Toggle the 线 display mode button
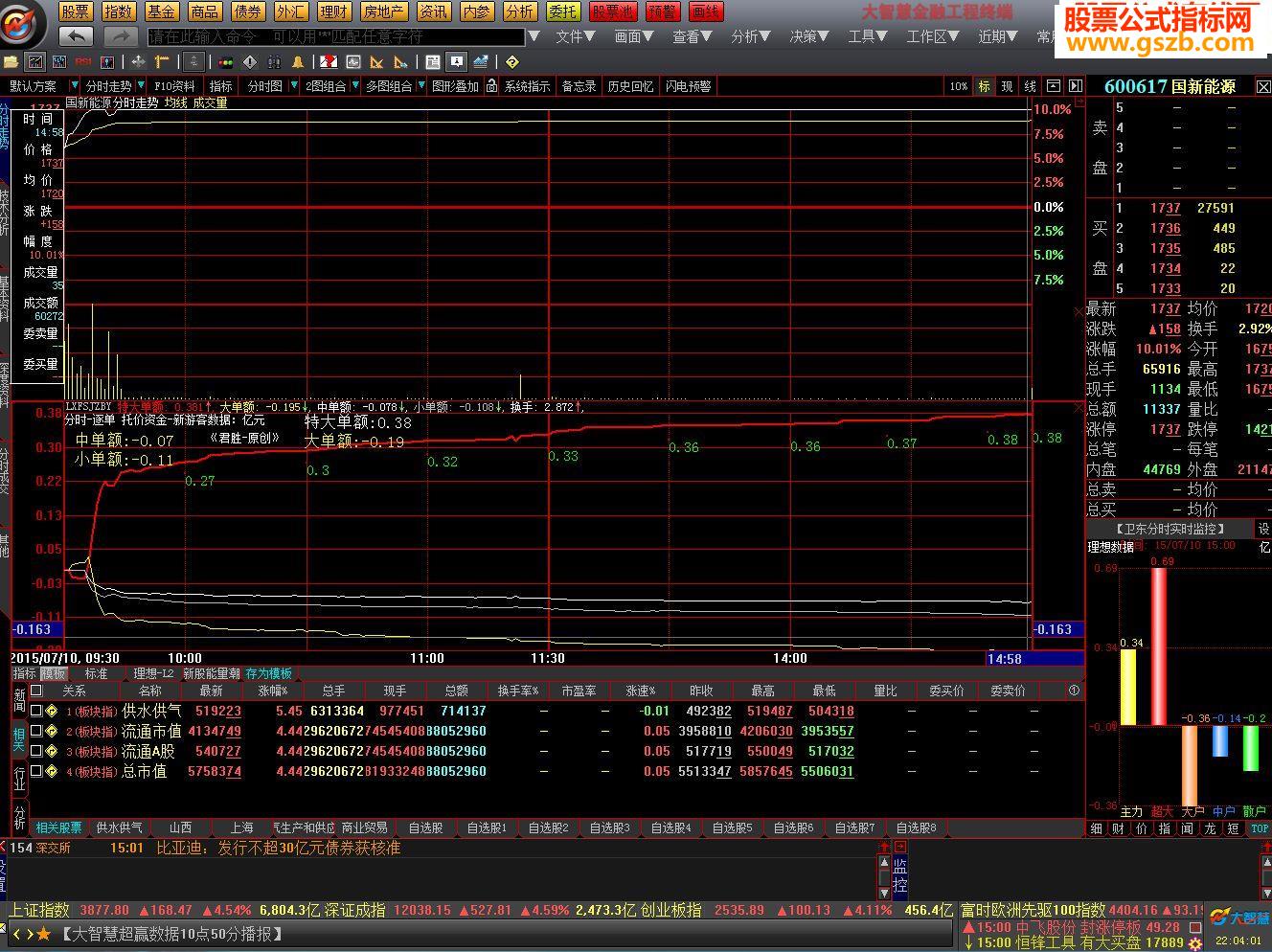This screenshot has width=1272, height=952. tap(1031, 86)
